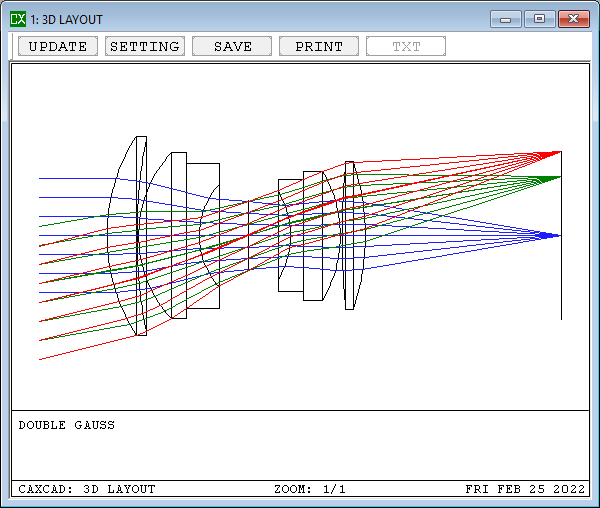The width and height of the screenshot is (600, 508).
Task: Close the 3D LAYOUT window
Action: (x=574, y=19)
